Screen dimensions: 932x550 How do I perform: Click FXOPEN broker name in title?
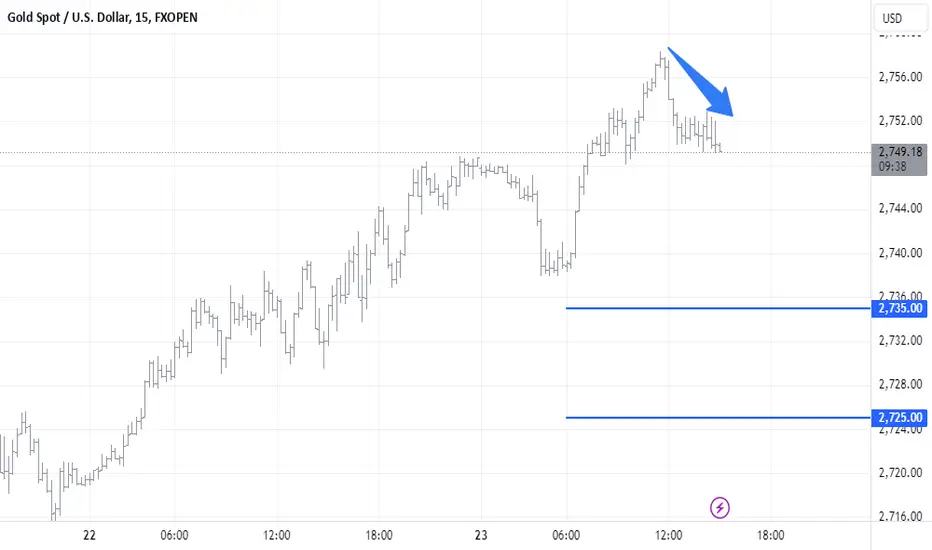176,17
